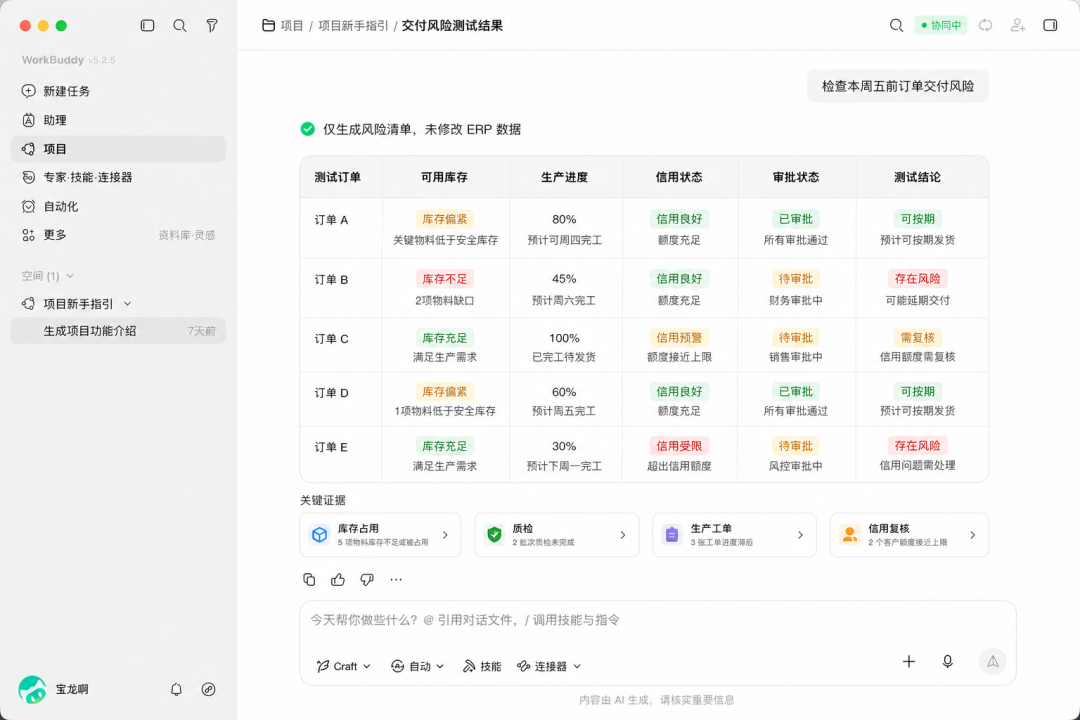Screen dimensions: 1080x720
Task: Open the 自动 model dropdown
Action: pos(417,666)
